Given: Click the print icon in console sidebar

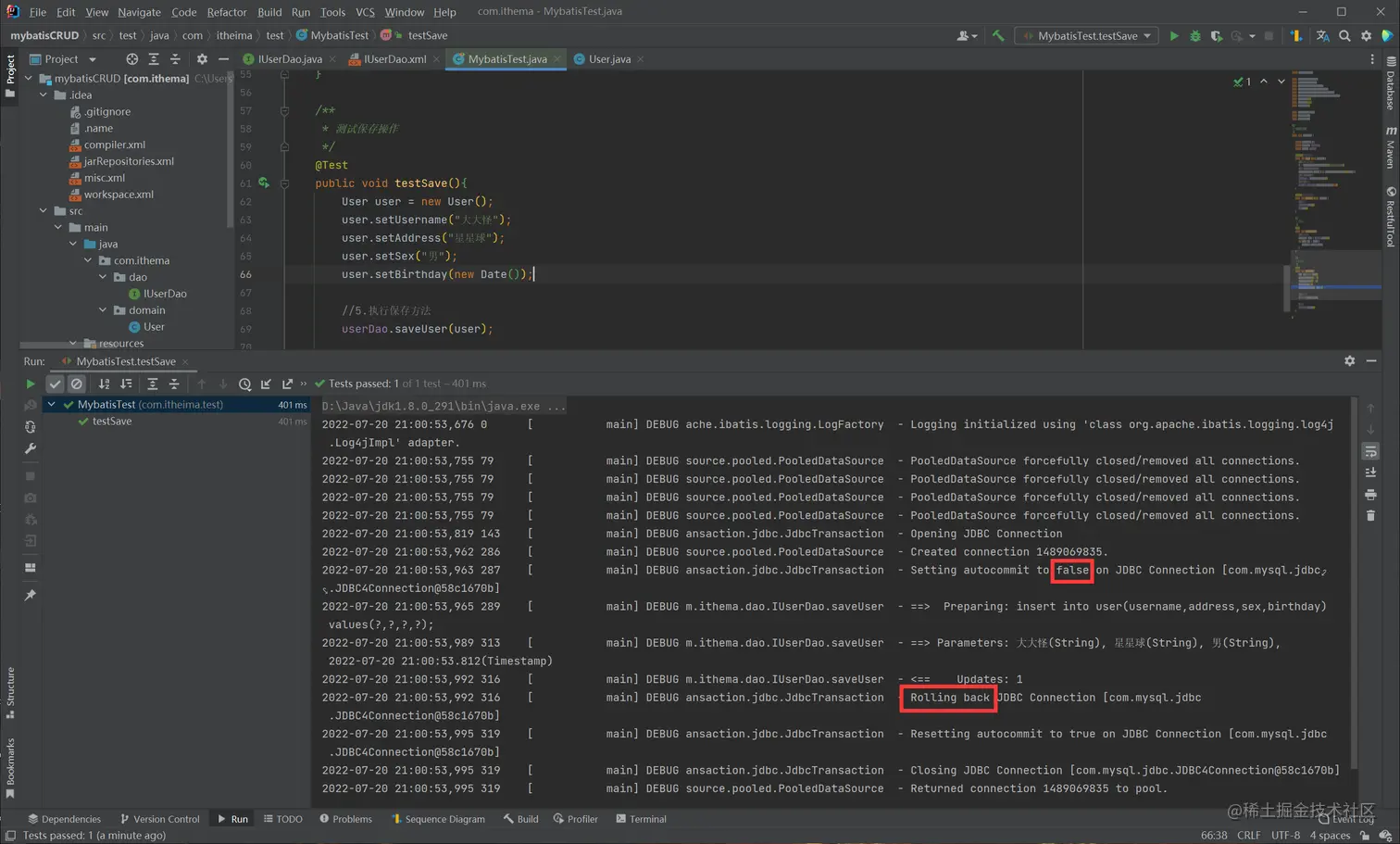Looking at the screenshot, I should [x=1370, y=495].
